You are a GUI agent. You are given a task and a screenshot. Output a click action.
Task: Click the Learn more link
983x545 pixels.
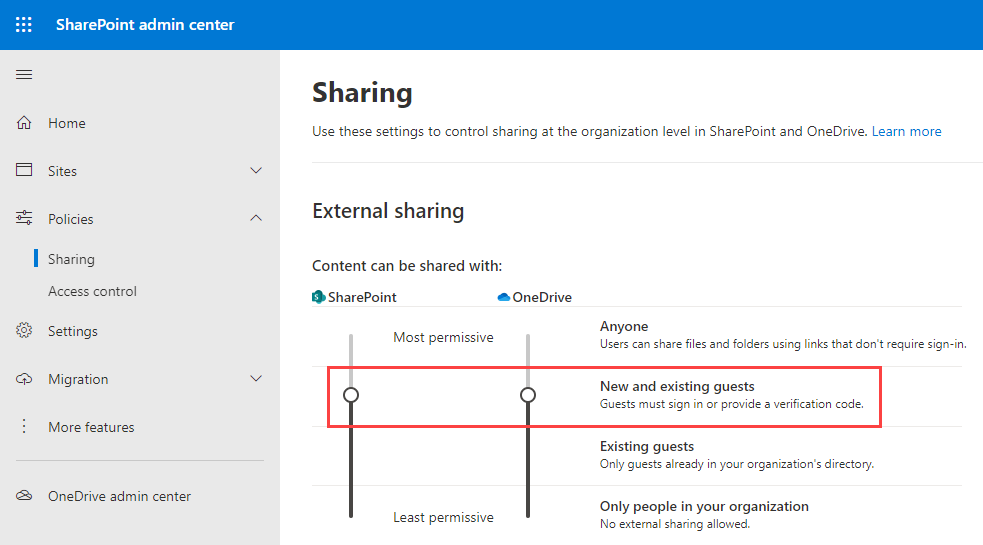(906, 132)
